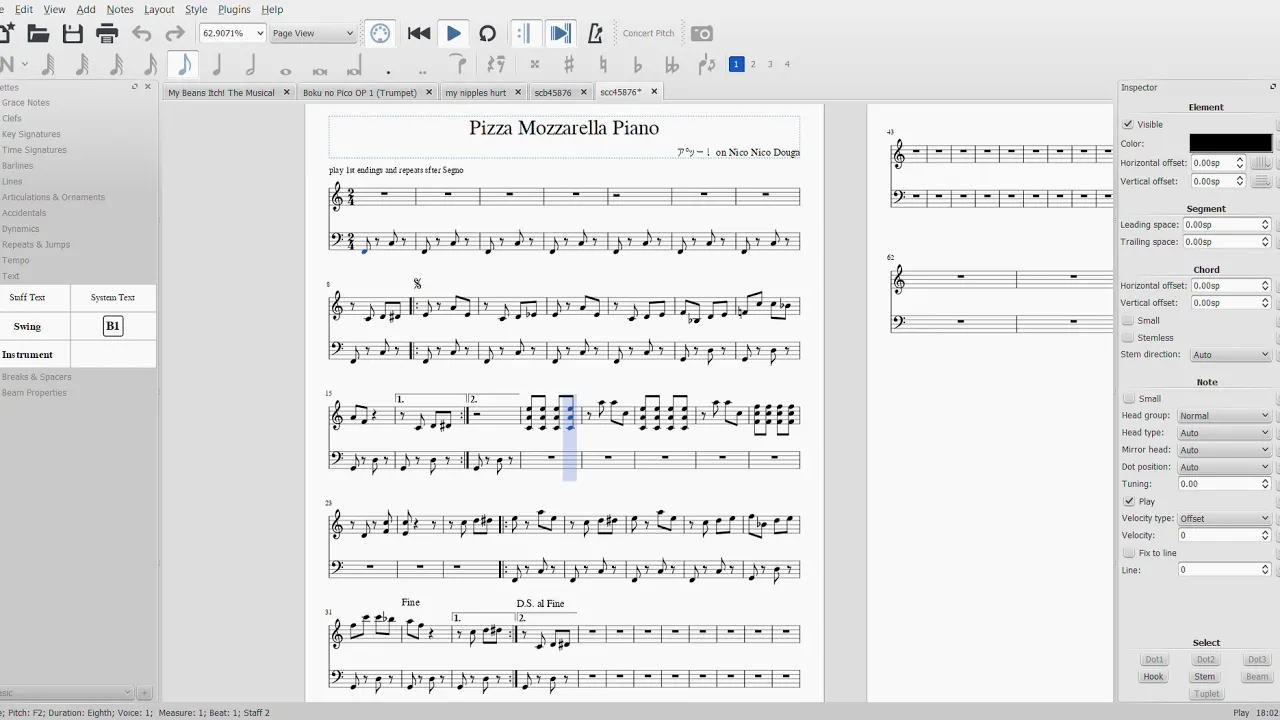Toggle Concert Pitch
The height and width of the screenshot is (720, 1280).
[648, 33]
